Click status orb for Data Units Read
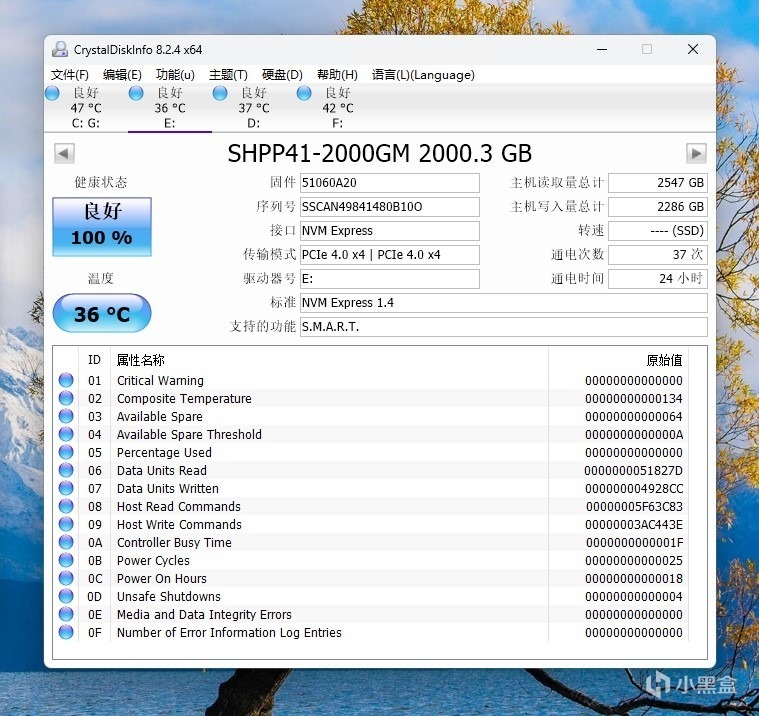 click(66, 470)
